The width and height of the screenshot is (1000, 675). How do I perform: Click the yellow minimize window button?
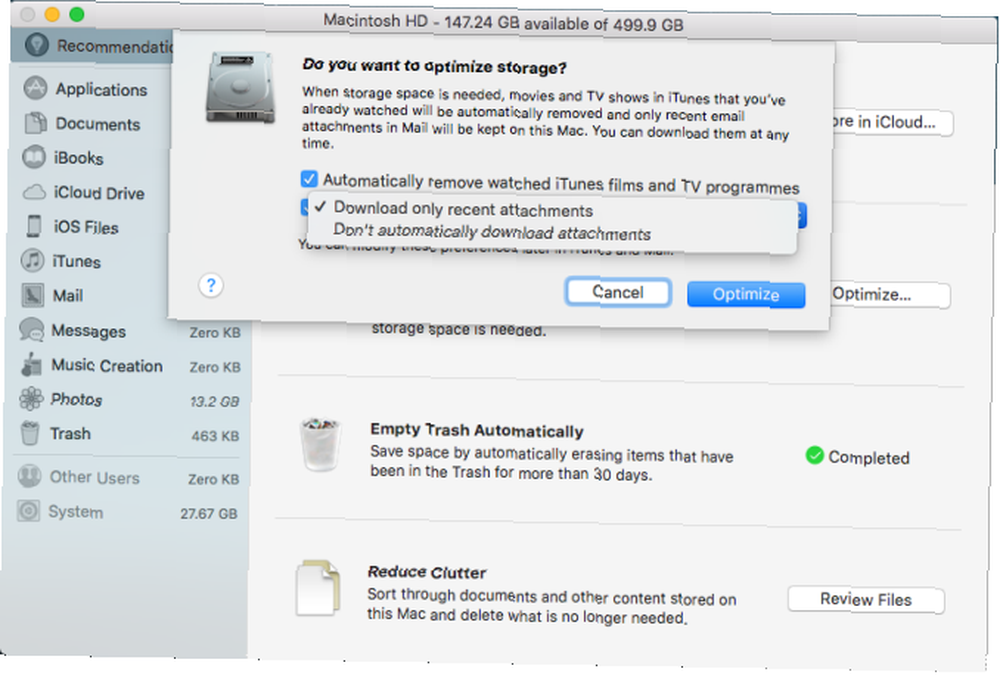click(x=52, y=14)
